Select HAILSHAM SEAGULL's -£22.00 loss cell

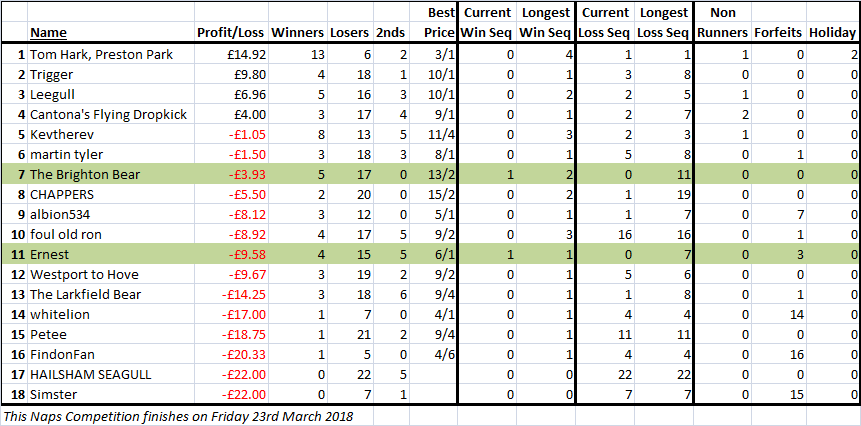click(x=231, y=374)
